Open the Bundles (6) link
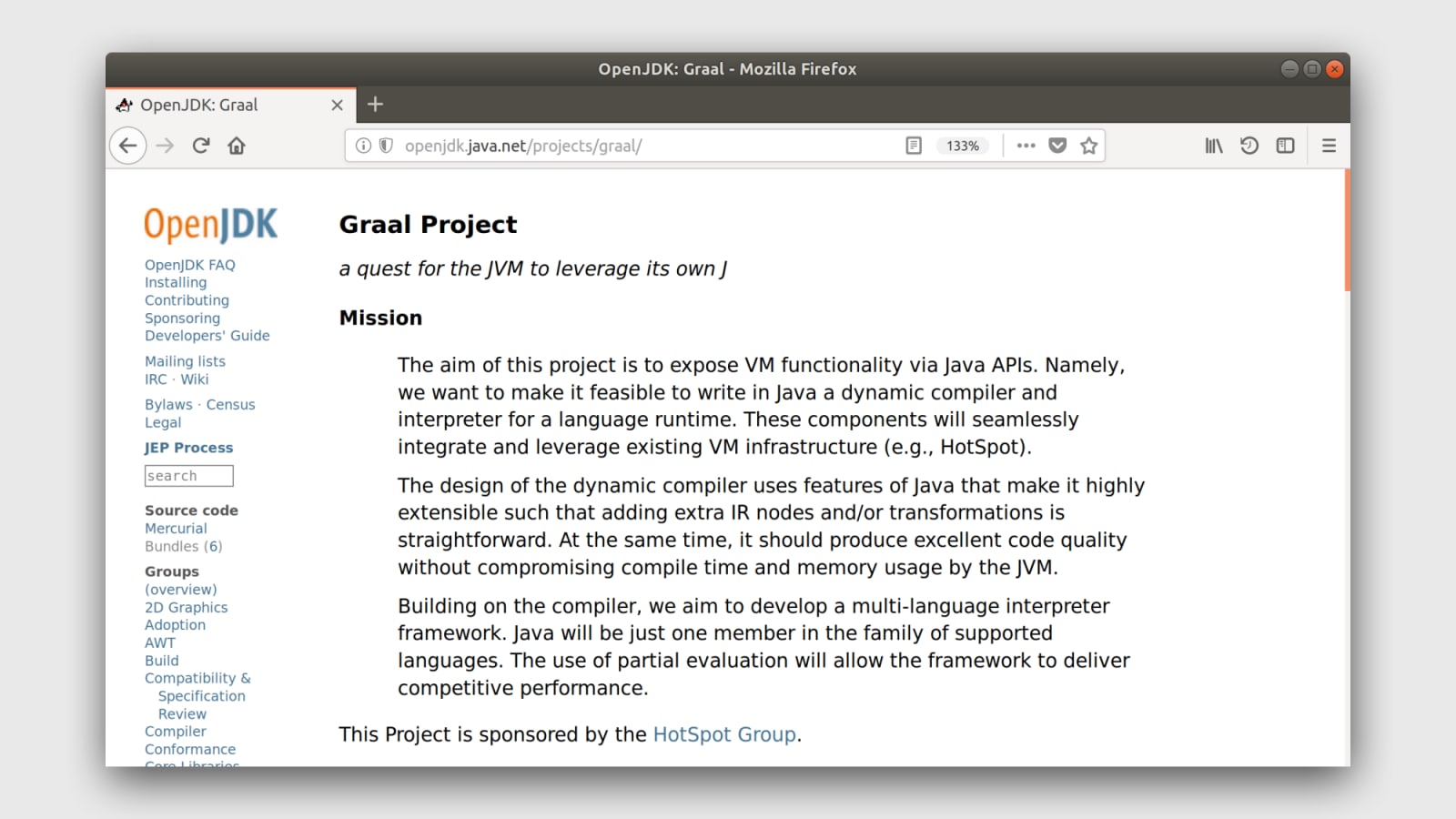 point(183,547)
